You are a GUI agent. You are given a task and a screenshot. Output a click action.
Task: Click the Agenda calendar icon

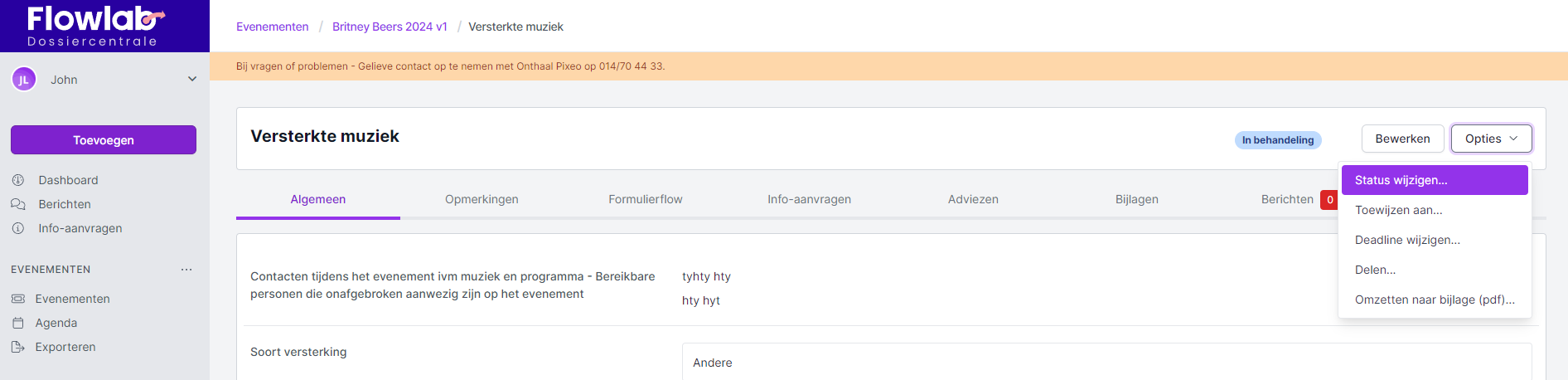[x=18, y=323]
